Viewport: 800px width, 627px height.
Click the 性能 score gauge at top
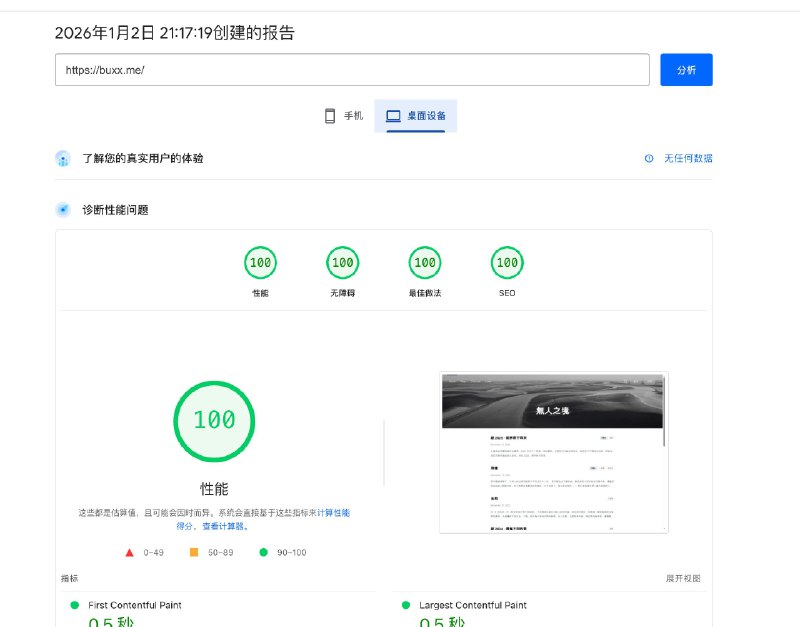pyautogui.click(x=260, y=263)
